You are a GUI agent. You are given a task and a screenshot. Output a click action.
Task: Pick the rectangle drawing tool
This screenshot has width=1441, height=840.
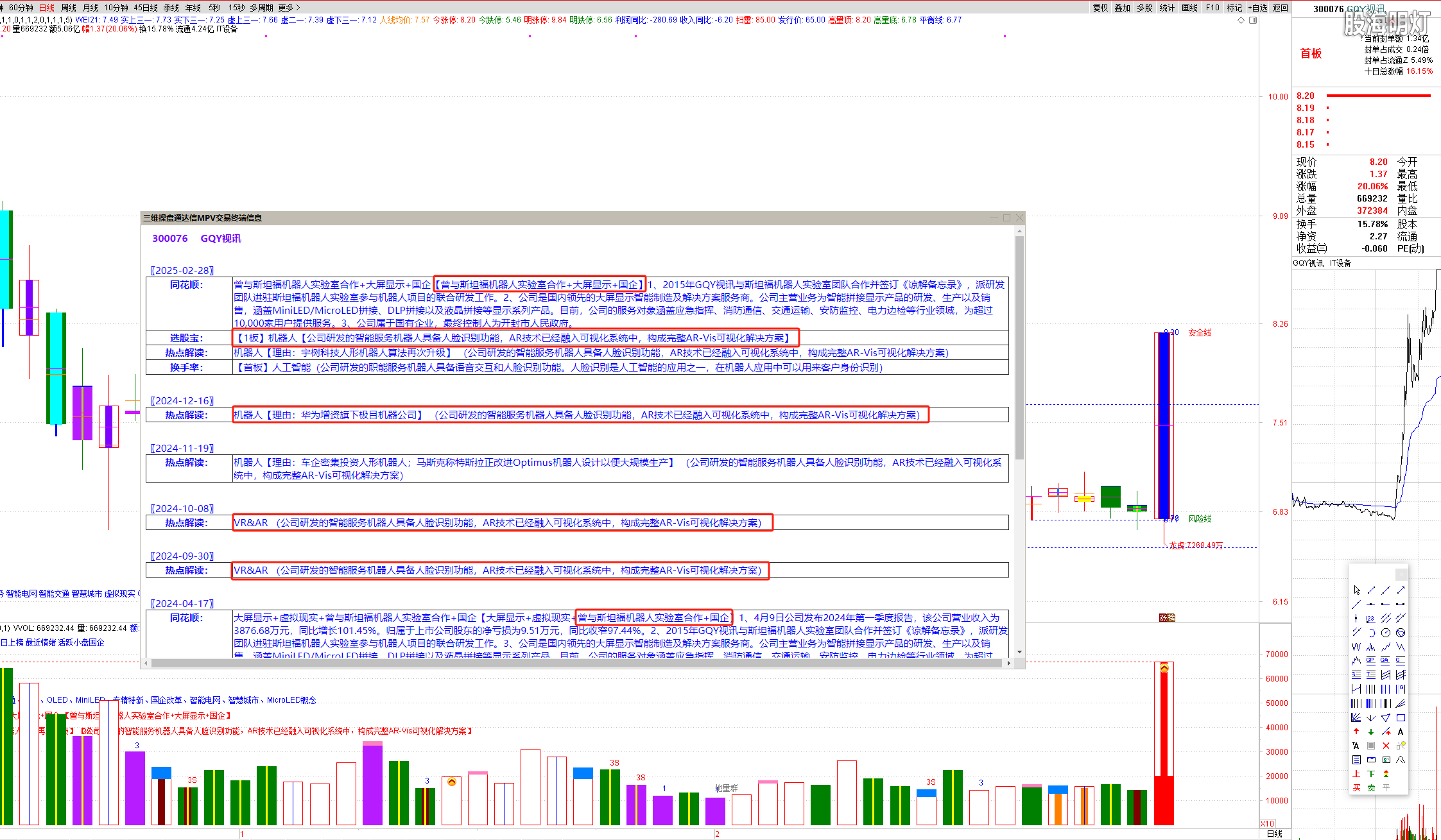pos(1401,717)
